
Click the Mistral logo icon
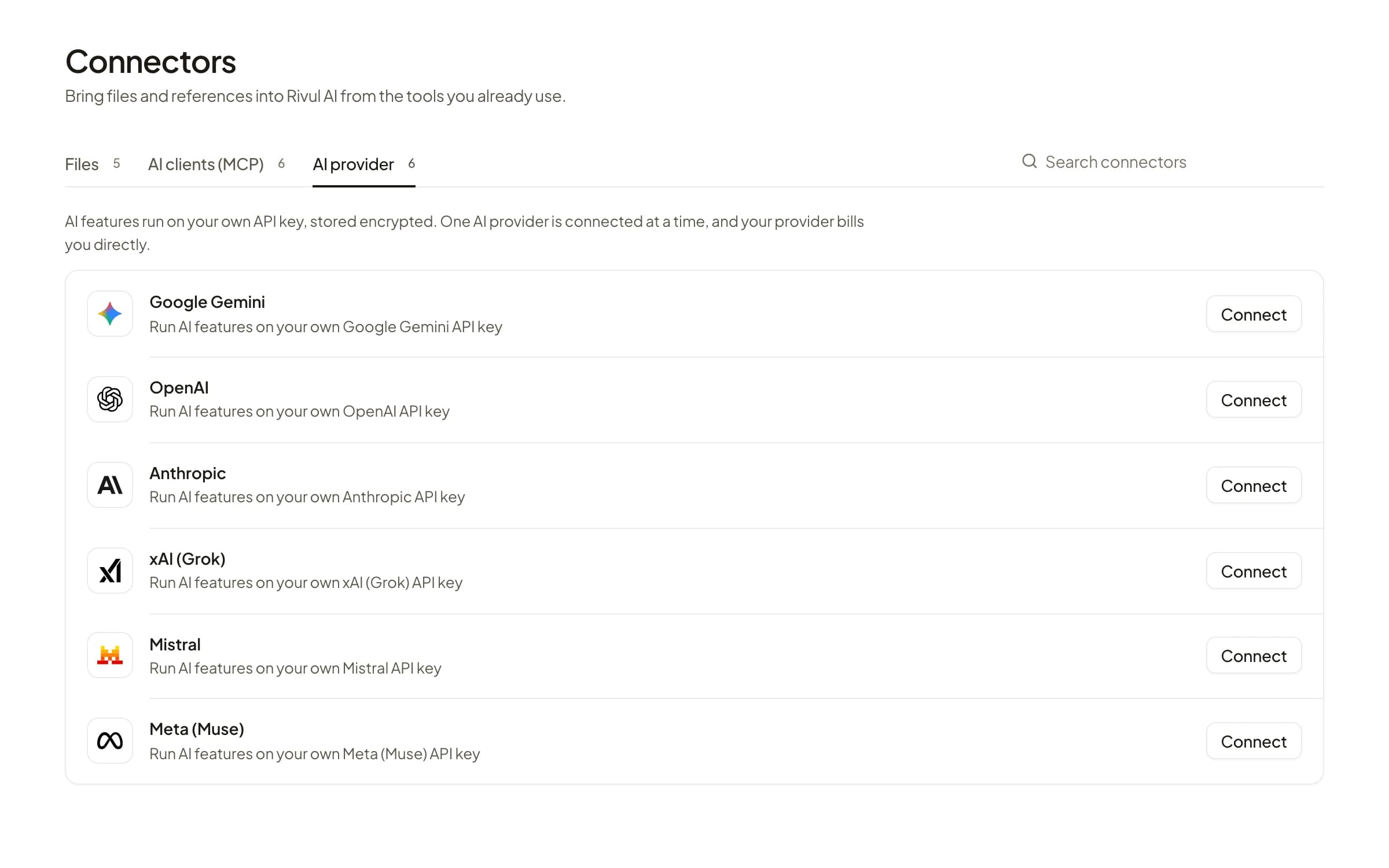coord(110,655)
